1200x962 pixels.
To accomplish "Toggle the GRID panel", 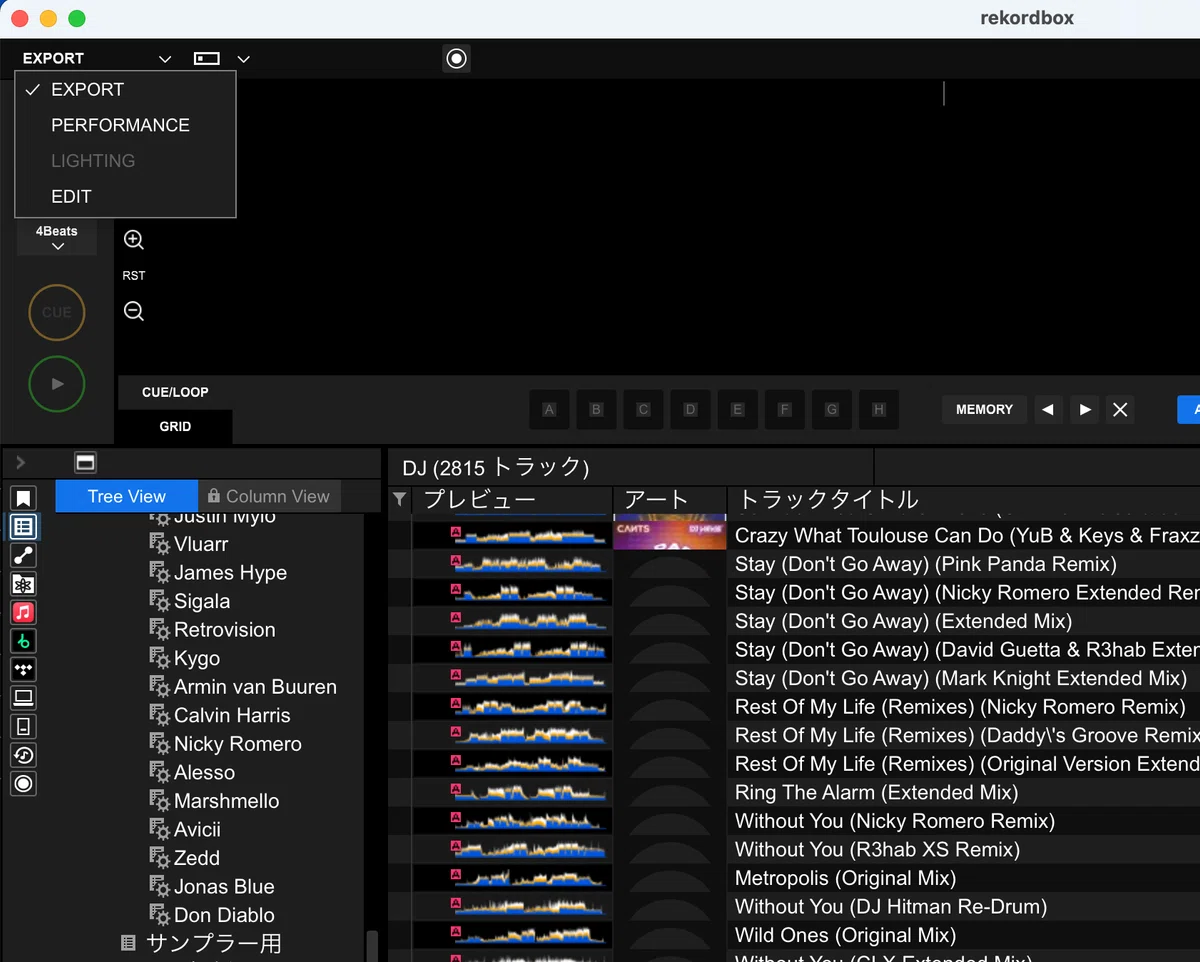I will point(175,426).
